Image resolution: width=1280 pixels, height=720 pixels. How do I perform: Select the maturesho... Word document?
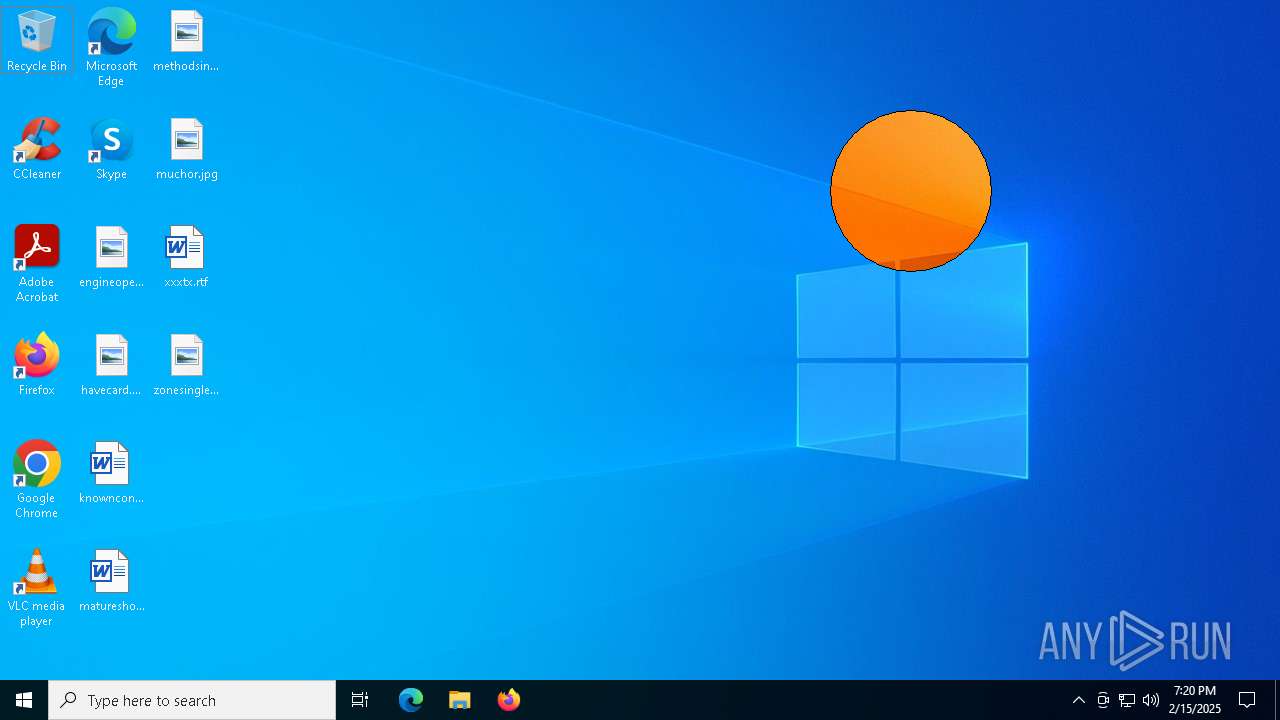[111, 581]
